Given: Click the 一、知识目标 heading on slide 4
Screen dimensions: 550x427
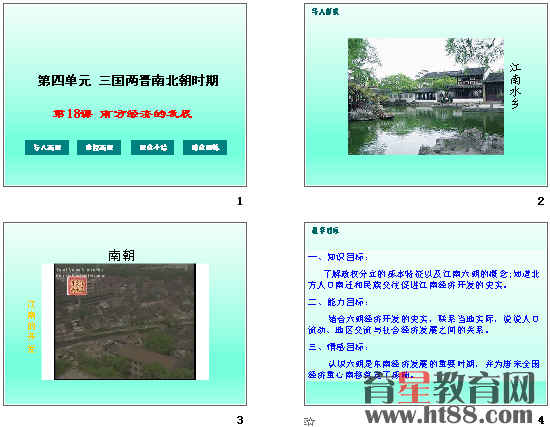Looking at the screenshot, I should (x=338, y=257).
